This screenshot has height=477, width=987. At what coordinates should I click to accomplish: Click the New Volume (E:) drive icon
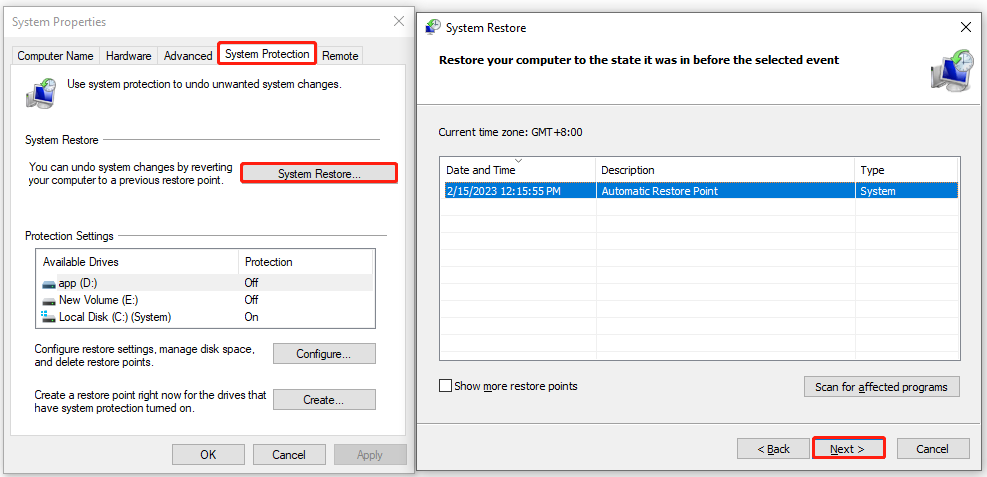(48, 301)
